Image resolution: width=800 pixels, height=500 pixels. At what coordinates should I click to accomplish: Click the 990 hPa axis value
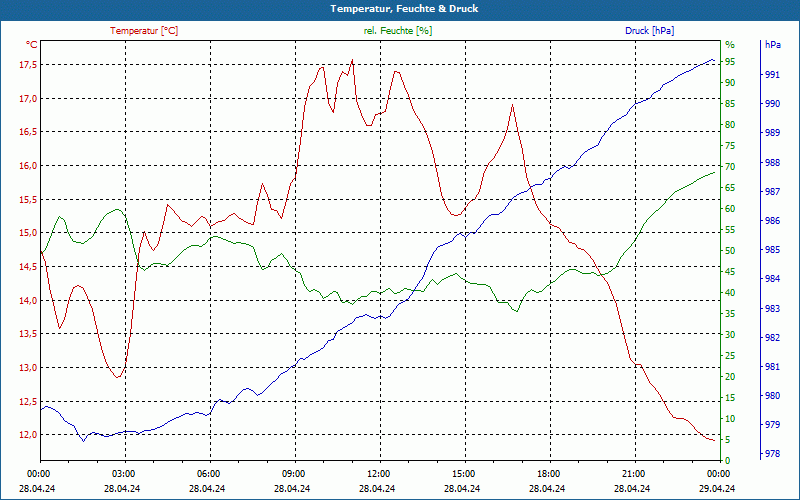click(x=772, y=104)
